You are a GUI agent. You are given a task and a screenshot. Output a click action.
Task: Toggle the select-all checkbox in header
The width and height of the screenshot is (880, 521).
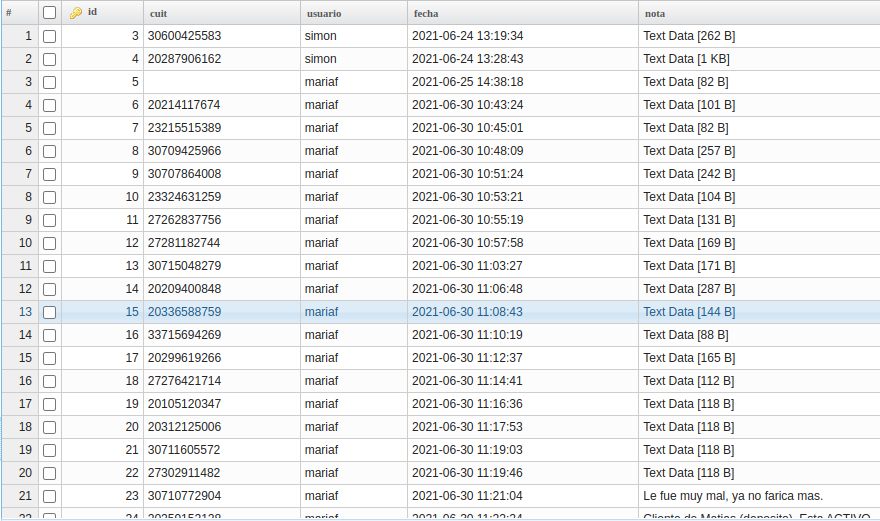[x=49, y=13]
